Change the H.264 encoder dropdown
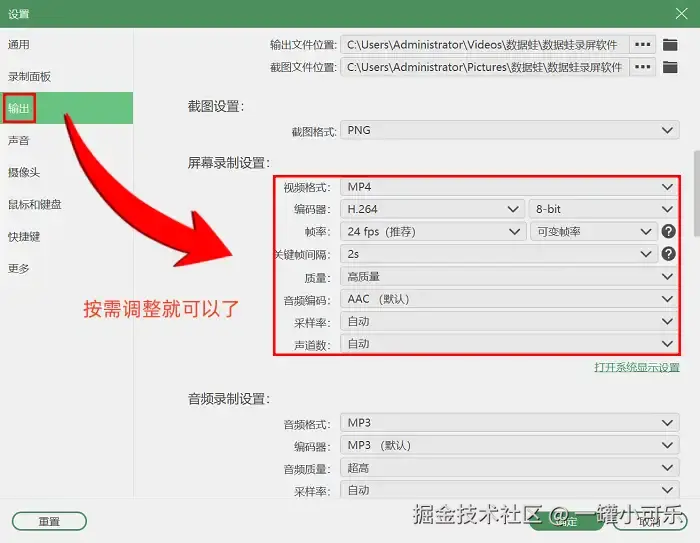 tap(433, 209)
